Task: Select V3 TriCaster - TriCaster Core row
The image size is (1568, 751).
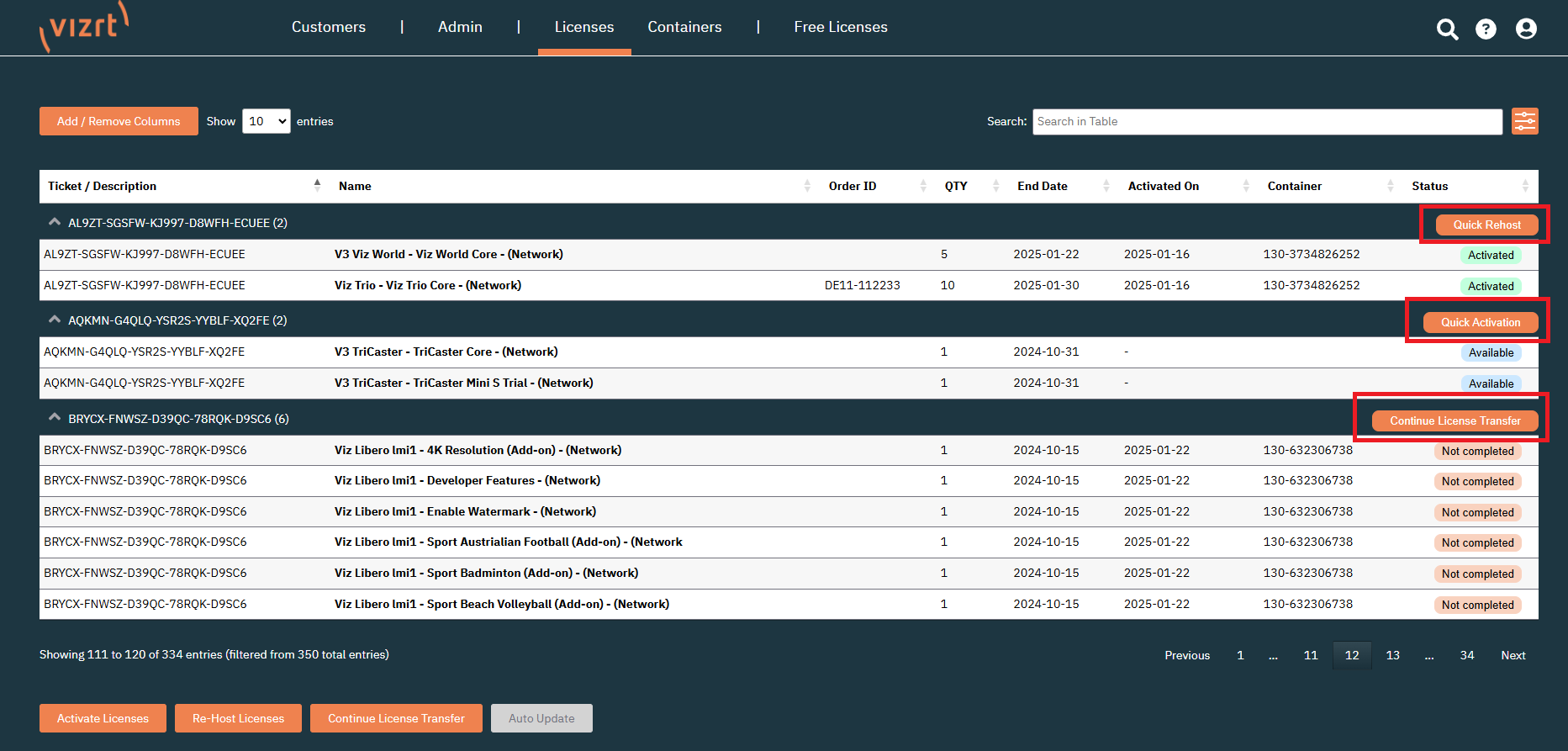Action: click(789, 352)
